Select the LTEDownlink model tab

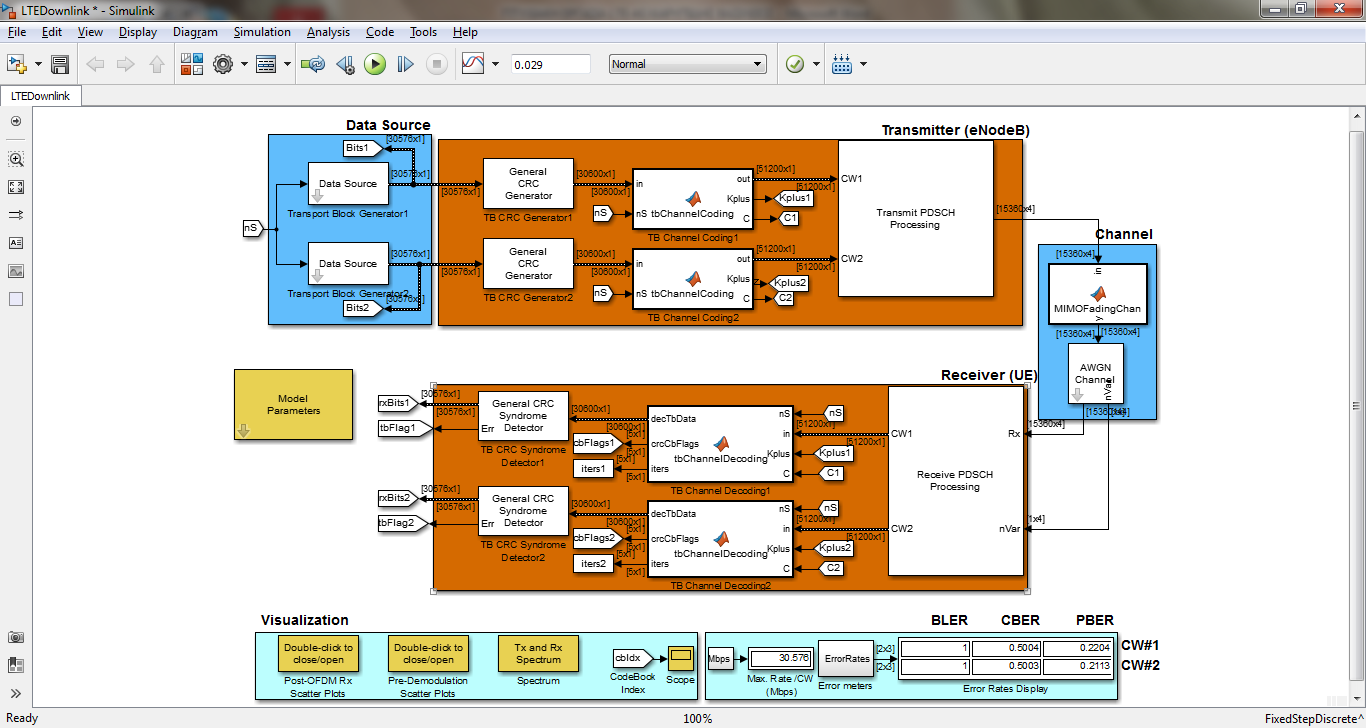(42, 96)
